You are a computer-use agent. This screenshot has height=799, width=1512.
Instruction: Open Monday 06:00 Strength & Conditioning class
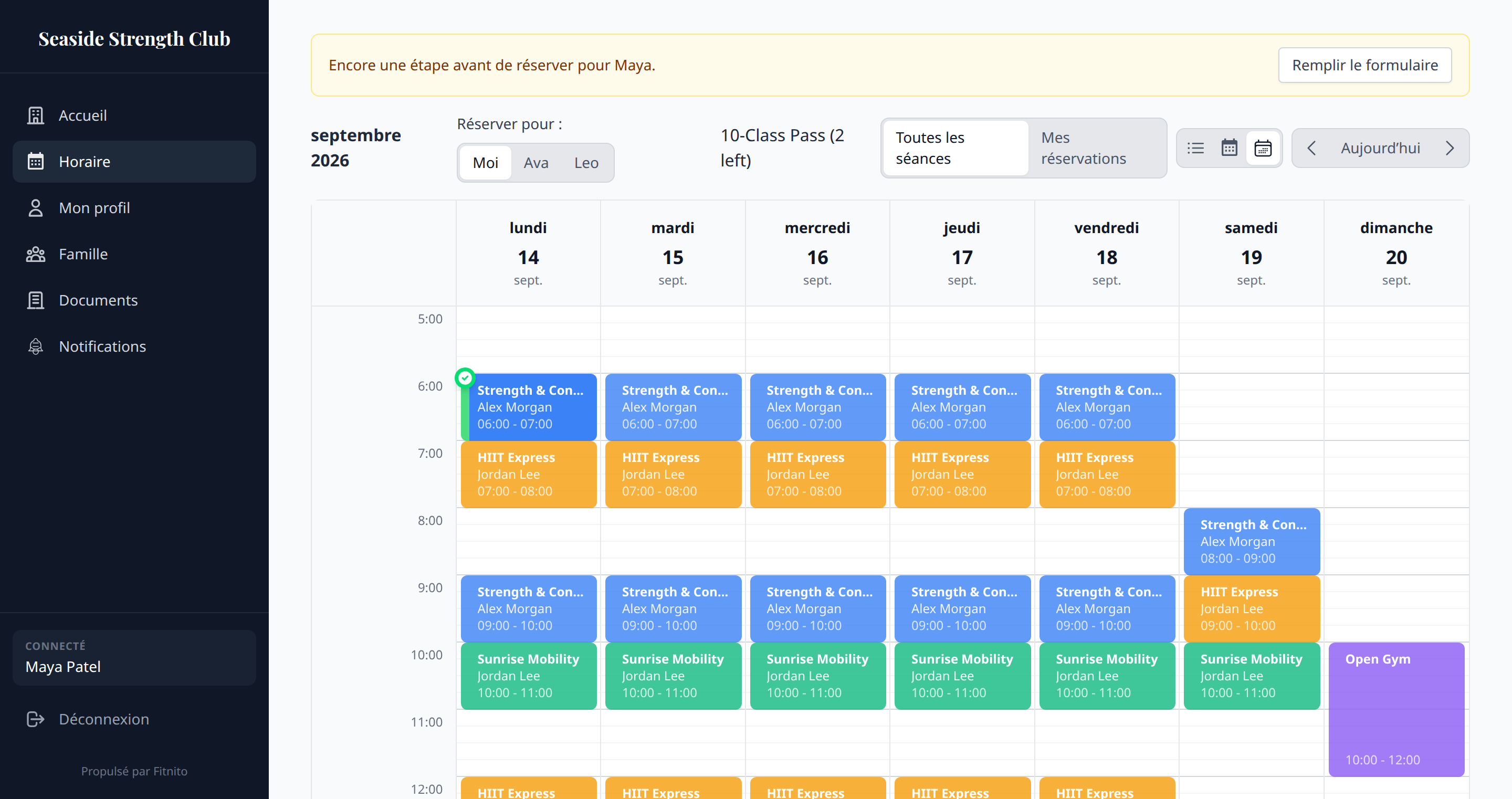(529, 407)
